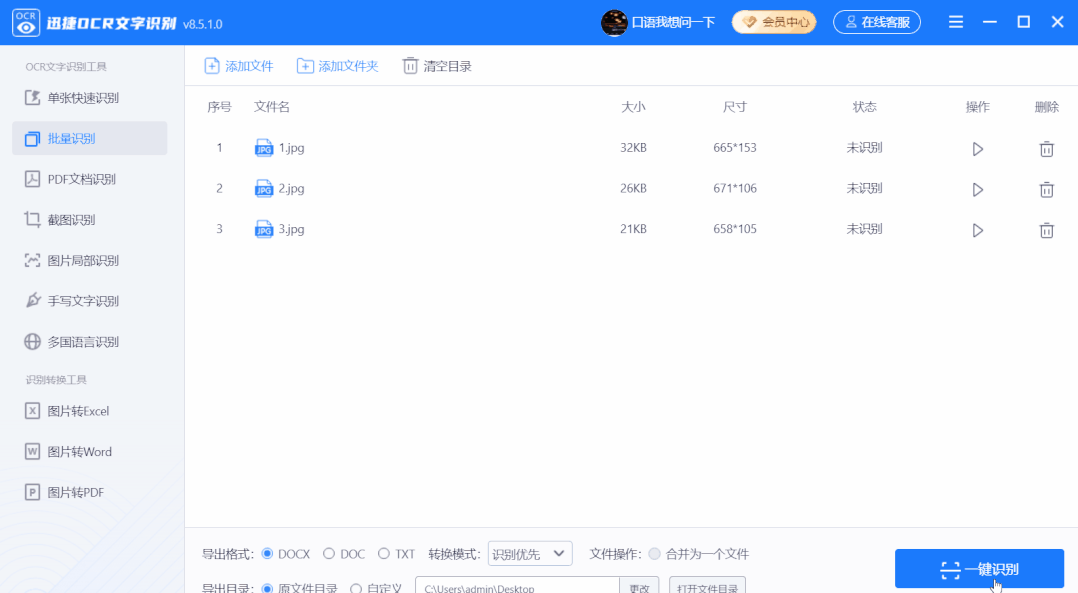
Task: Click 添加文件 add file button
Action: 239,66
